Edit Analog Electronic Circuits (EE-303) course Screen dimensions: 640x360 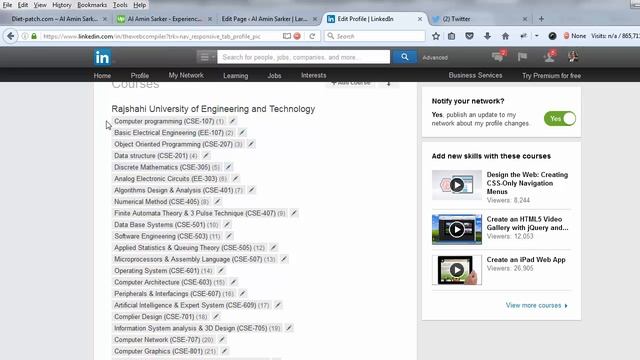236,178
